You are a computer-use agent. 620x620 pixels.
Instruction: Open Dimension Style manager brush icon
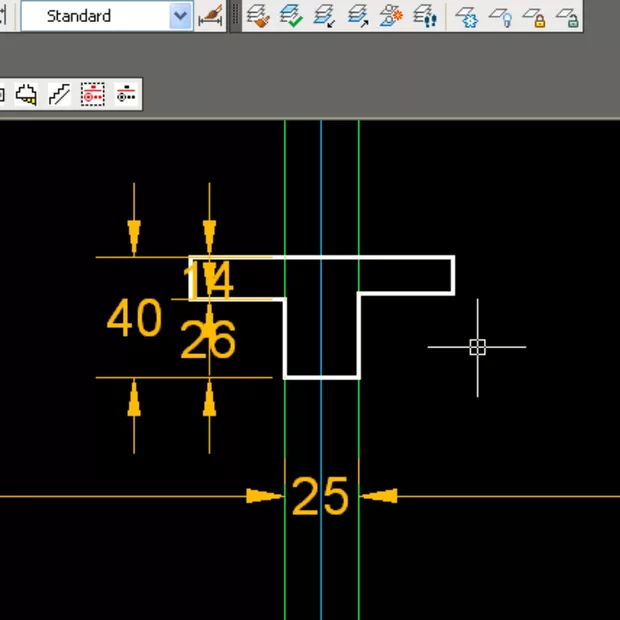click(x=210, y=16)
